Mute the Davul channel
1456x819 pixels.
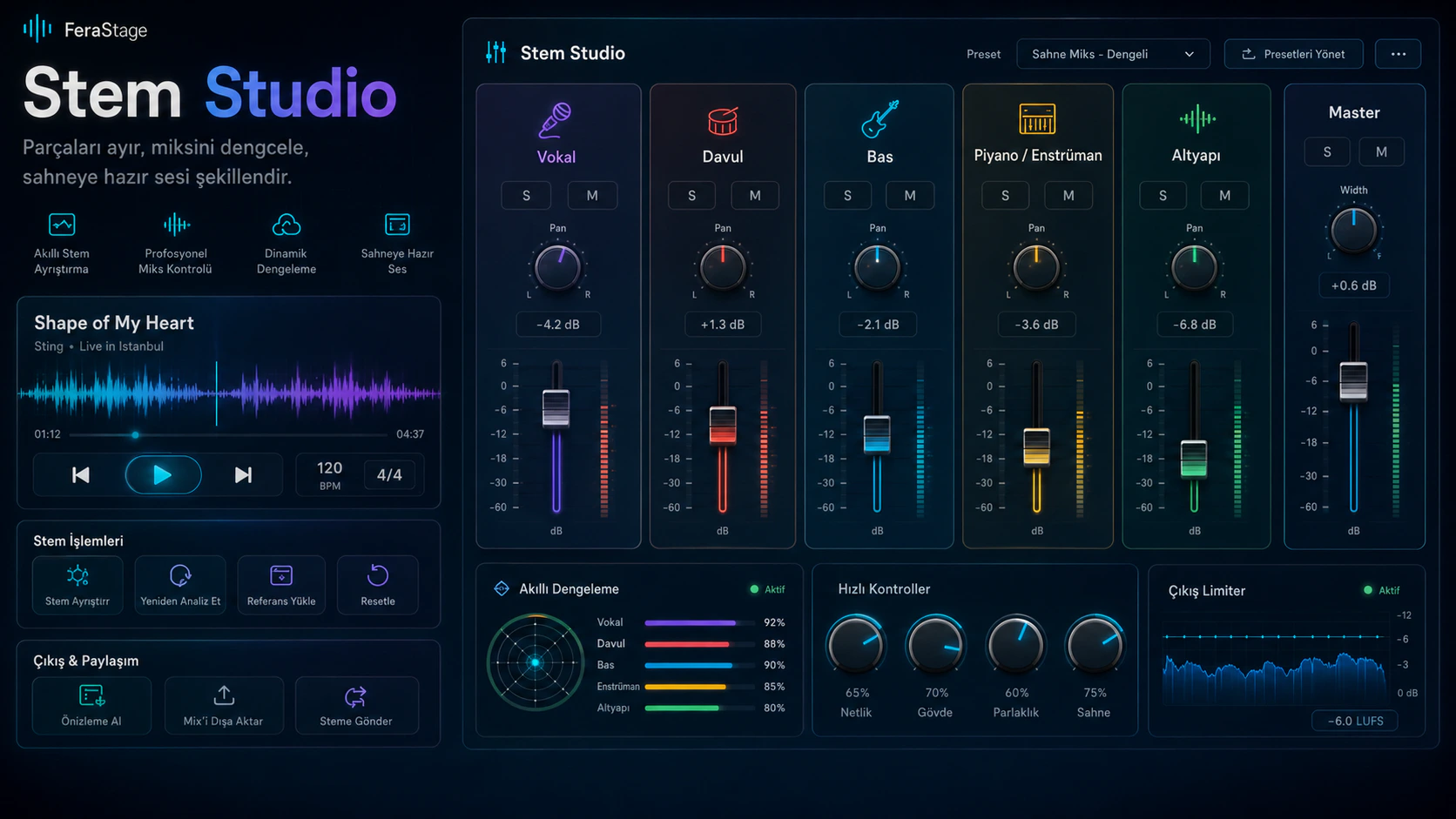tap(755, 196)
